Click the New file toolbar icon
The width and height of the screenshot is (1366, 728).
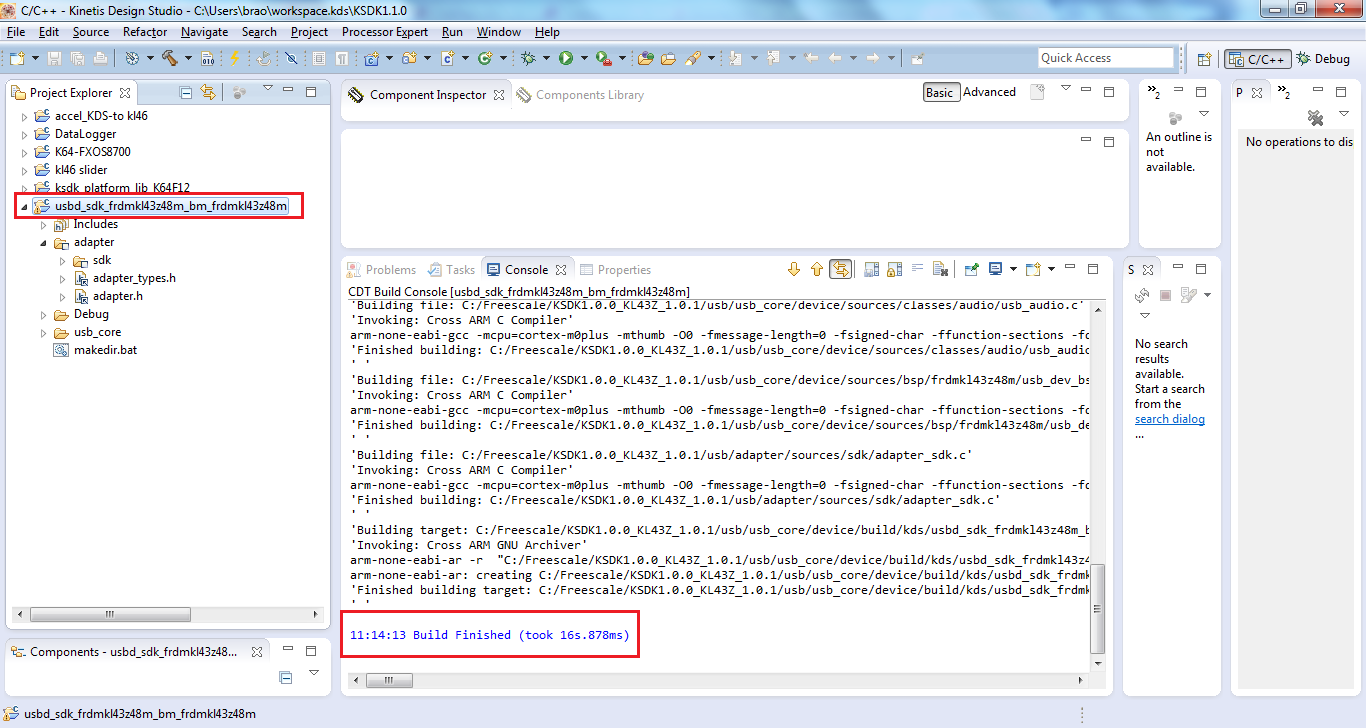tap(17, 58)
